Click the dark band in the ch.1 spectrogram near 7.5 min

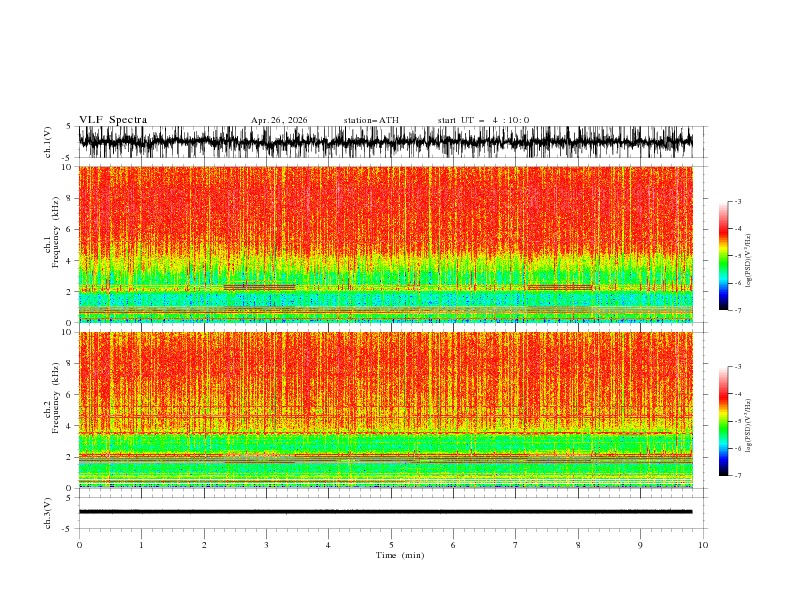pos(559,287)
